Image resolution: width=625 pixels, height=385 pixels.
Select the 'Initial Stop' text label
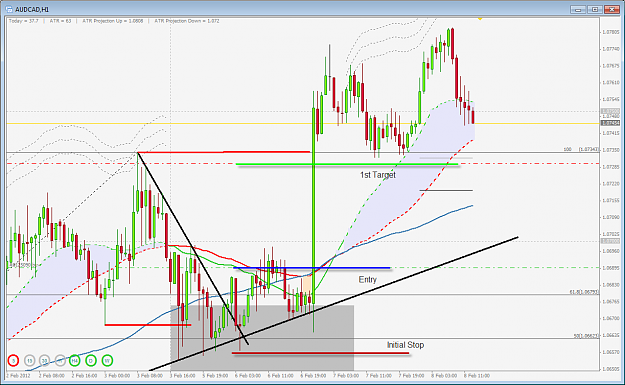(405, 345)
